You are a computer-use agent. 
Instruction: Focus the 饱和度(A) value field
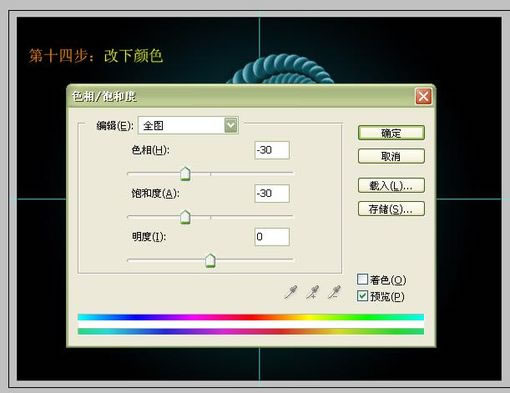pos(272,193)
